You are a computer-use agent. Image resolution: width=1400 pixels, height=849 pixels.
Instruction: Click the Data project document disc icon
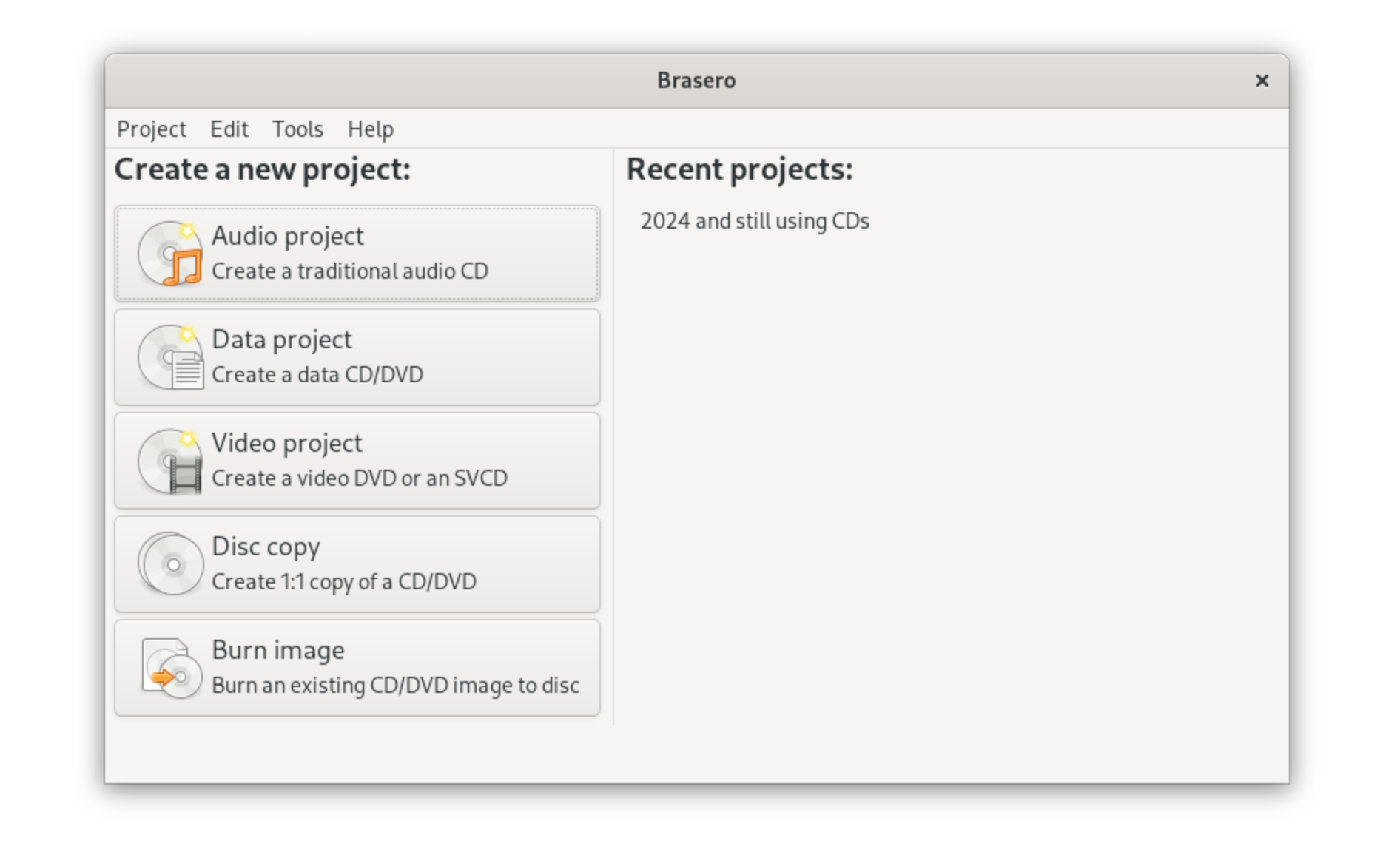(x=170, y=357)
